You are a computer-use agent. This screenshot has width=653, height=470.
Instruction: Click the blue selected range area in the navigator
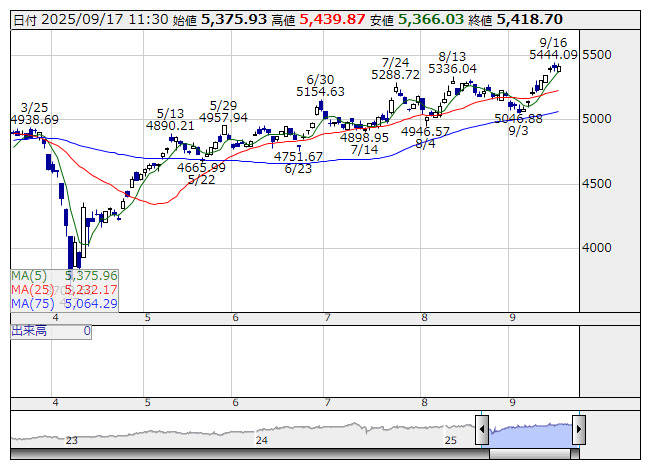[531, 435]
